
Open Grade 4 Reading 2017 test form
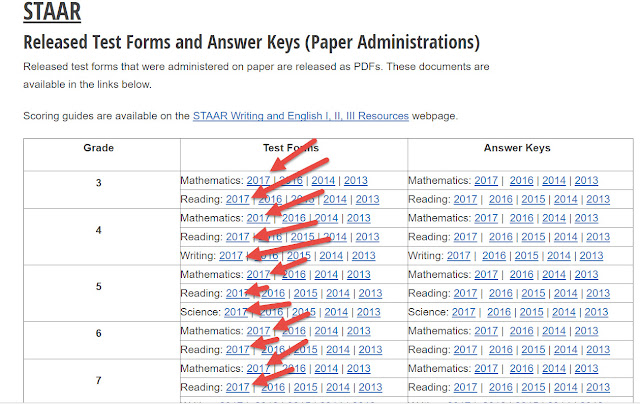pyautogui.click(x=238, y=237)
